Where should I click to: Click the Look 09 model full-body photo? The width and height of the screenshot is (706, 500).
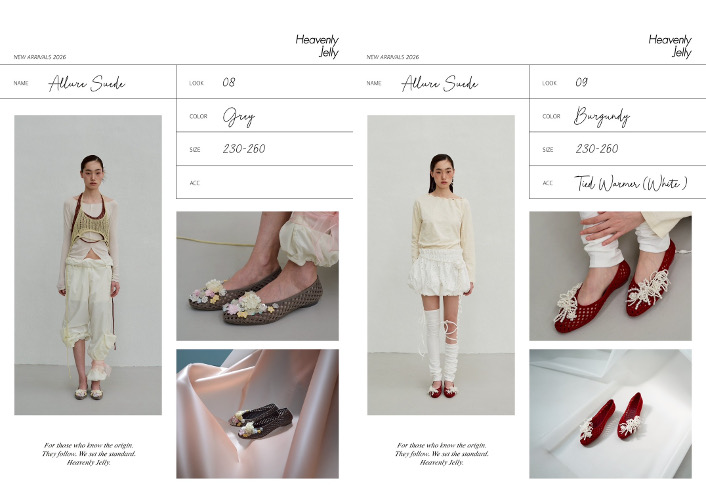(441, 265)
